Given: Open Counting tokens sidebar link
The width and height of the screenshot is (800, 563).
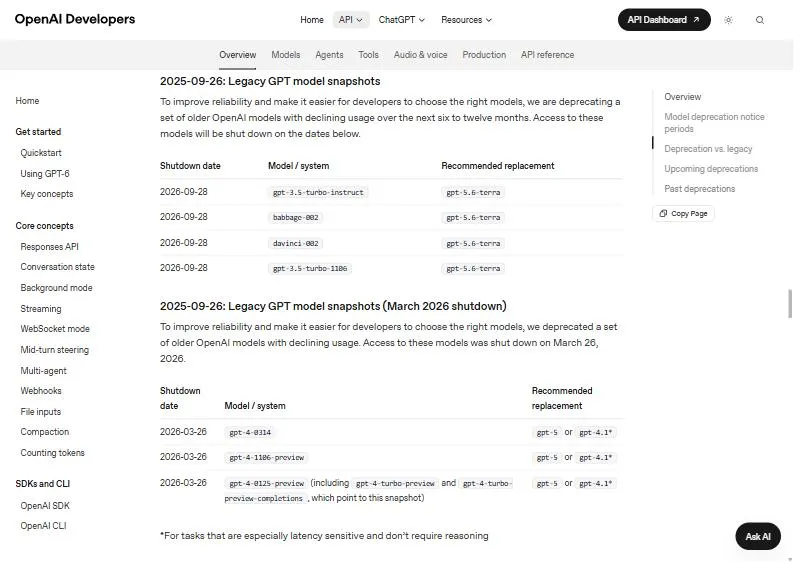Looking at the screenshot, I should (x=53, y=453).
